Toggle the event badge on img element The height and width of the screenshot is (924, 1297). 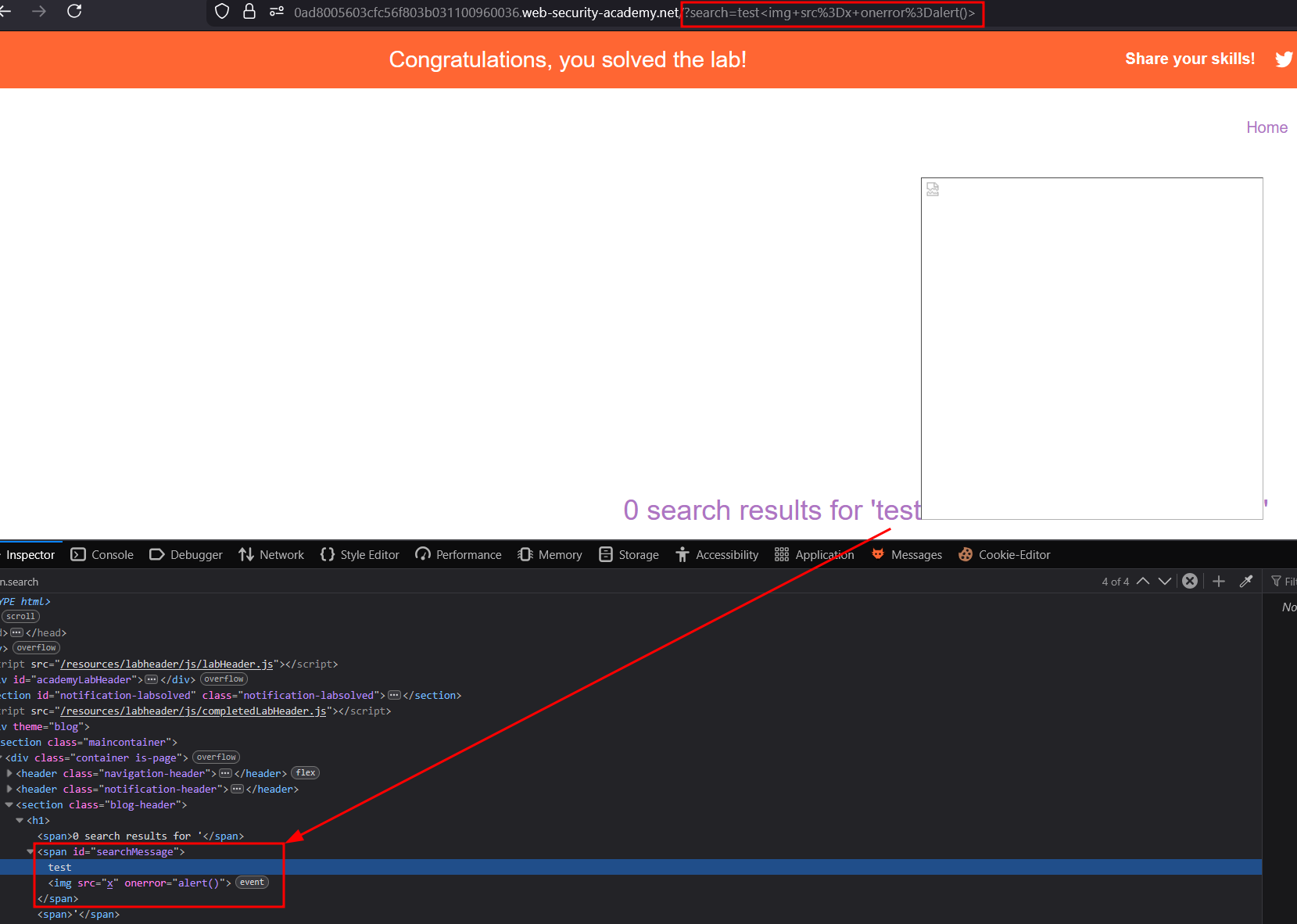point(252,883)
